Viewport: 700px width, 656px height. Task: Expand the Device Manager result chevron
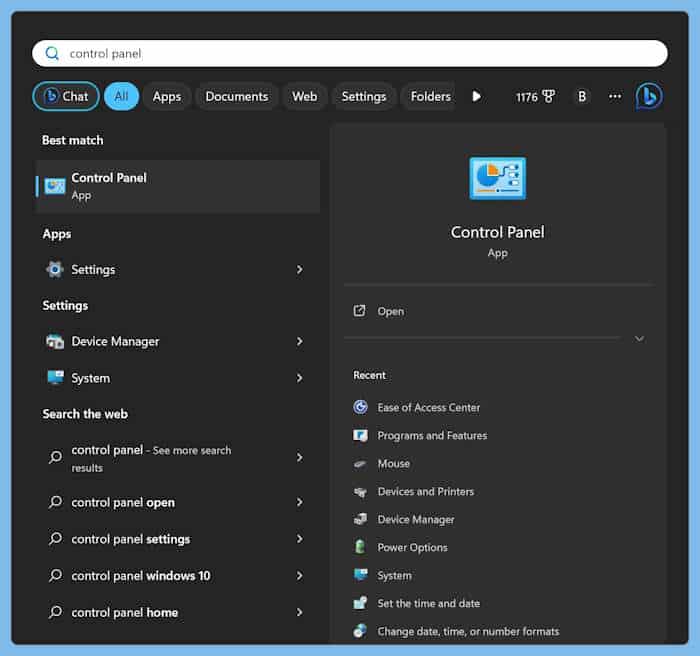(x=300, y=342)
